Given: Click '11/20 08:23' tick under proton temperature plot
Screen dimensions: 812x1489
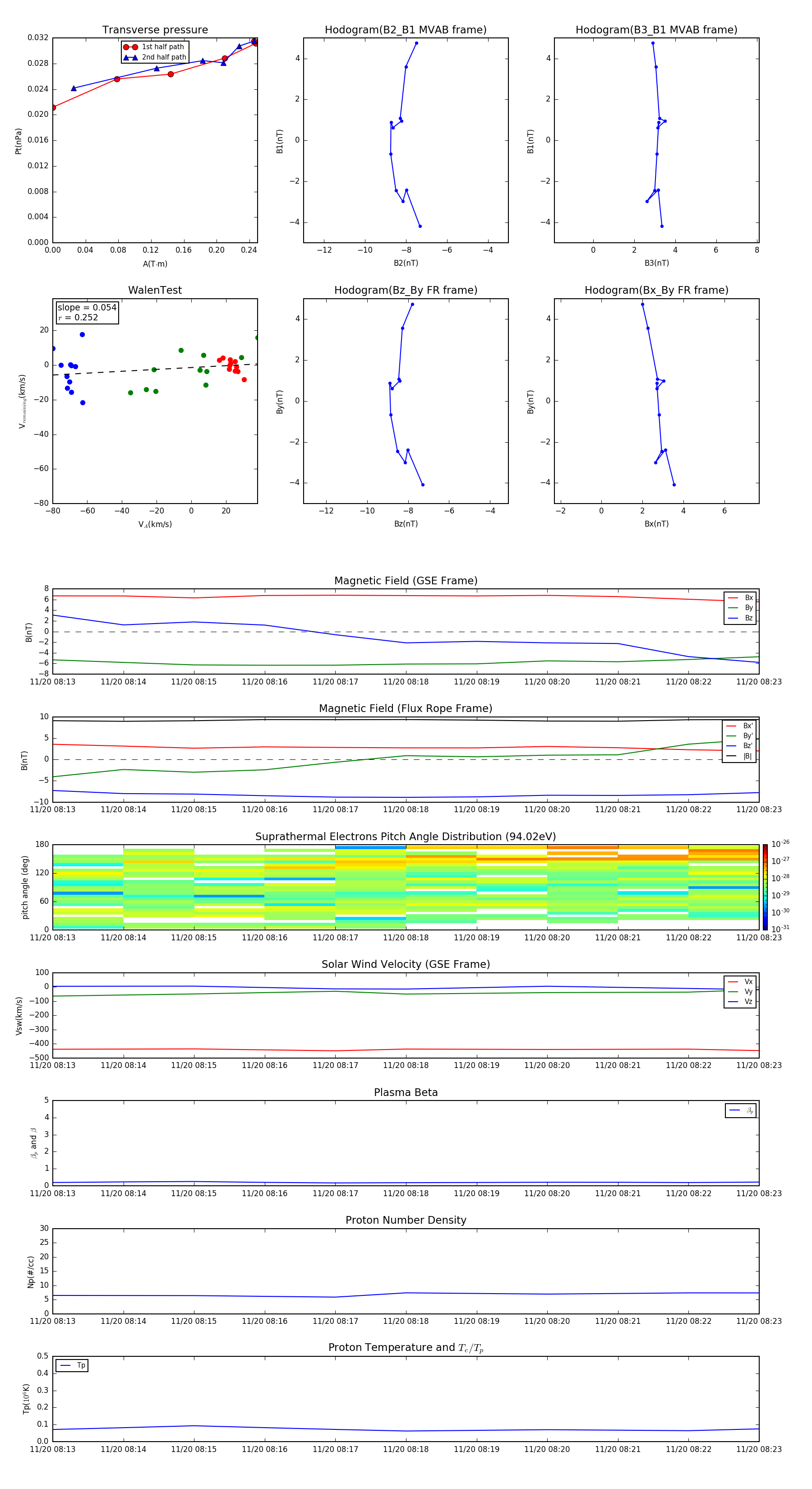Looking at the screenshot, I should 759,1449.
